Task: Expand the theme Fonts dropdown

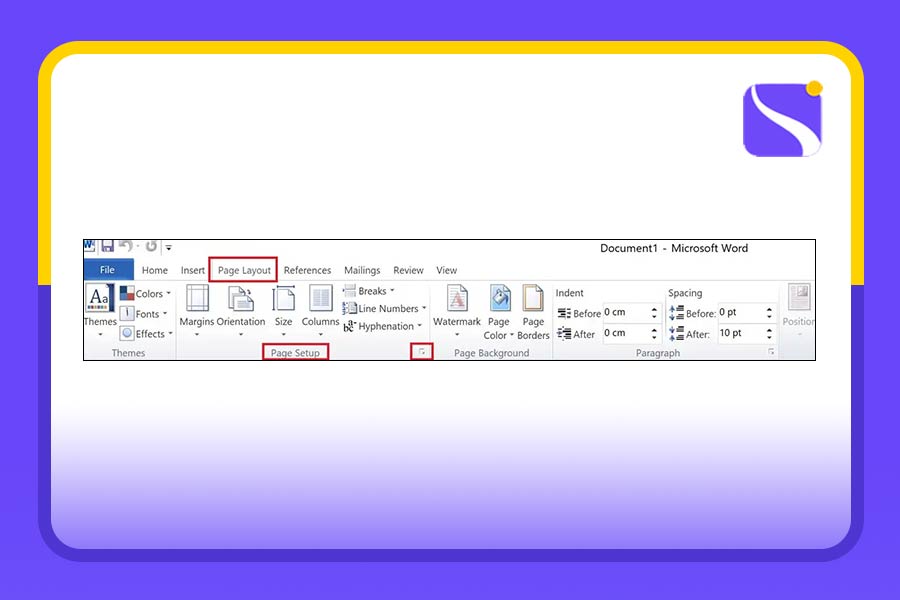Action: [146, 314]
